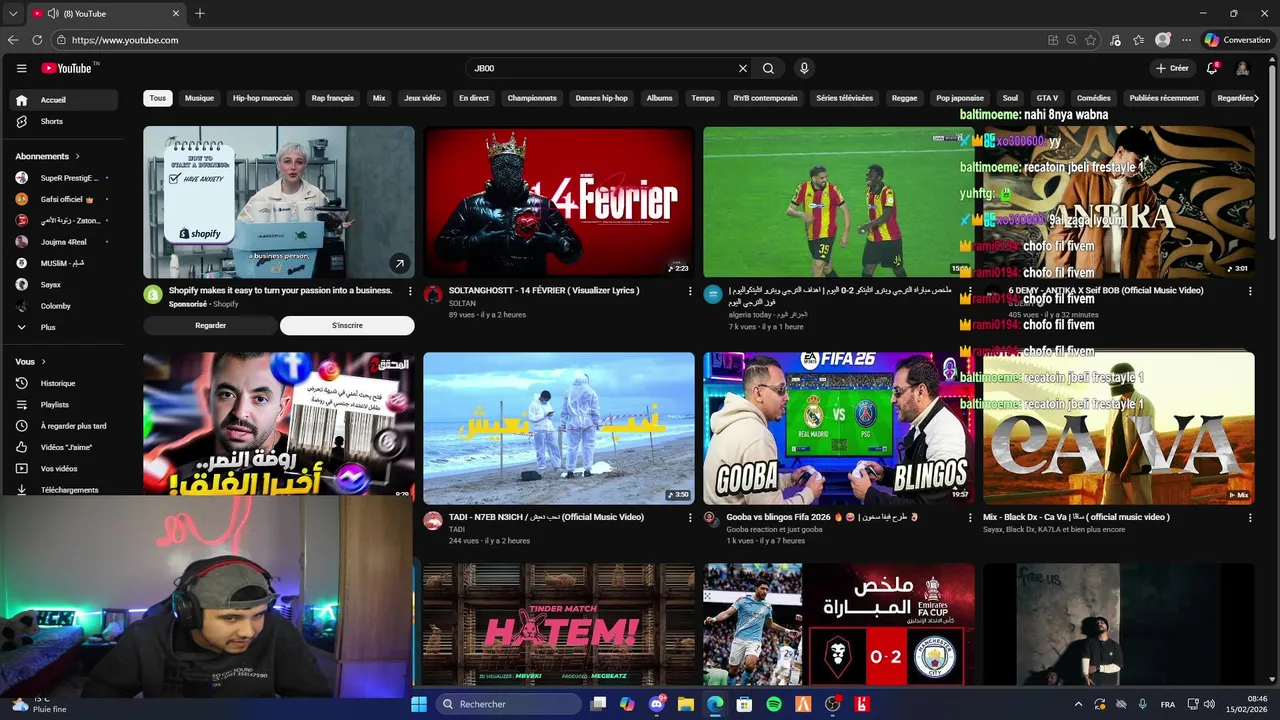Open the account avatar menu
This screenshot has width=1280, height=720.
point(1242,68)
